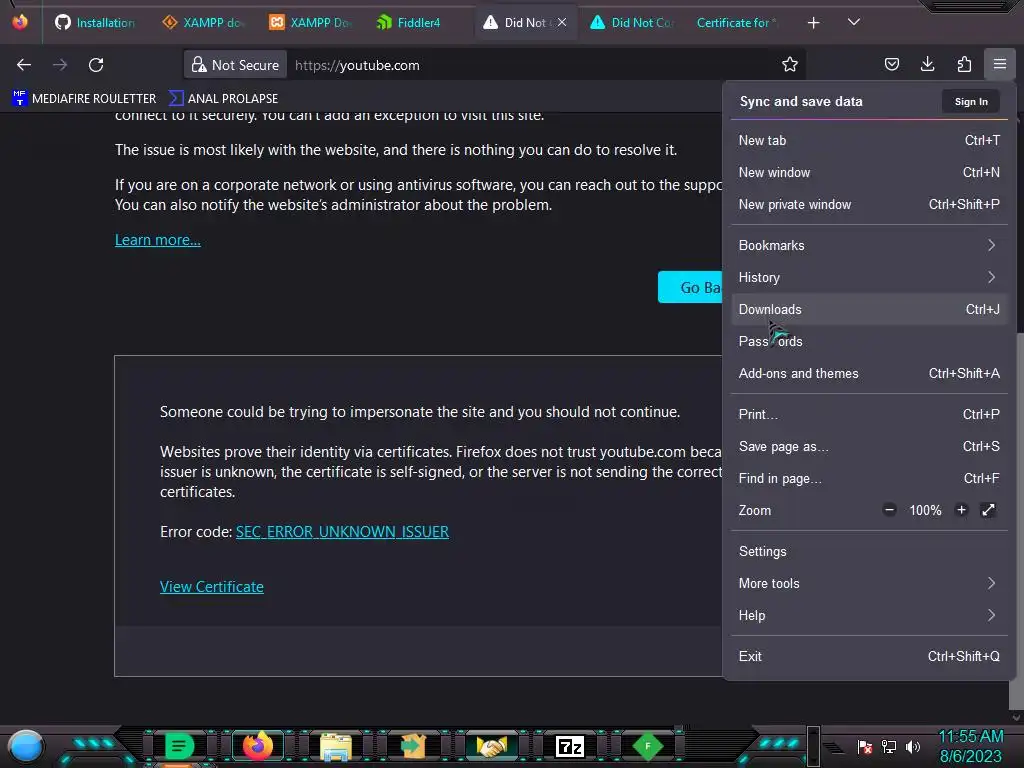This screenshot has height=768, width=1024.
Task: Click the volume speaker tray icon
Action: (913, 746)
